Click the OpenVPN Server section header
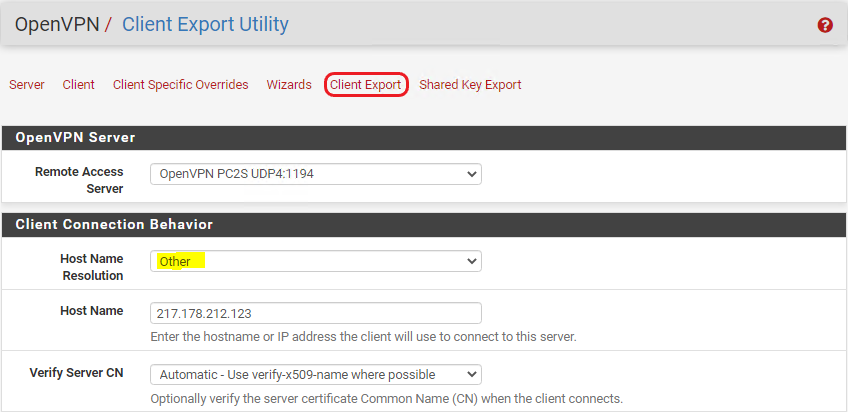Viewport: 848px width, 412px height. pyautogui.click(x=424, y=137)
